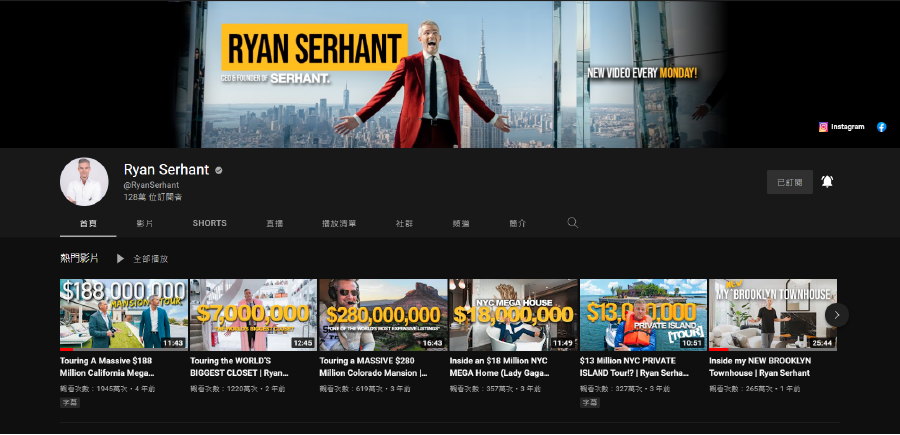Viewport: 900px width, 435px height.
Task: Click the 全部播放 play all link
Action: pos(151,259)
